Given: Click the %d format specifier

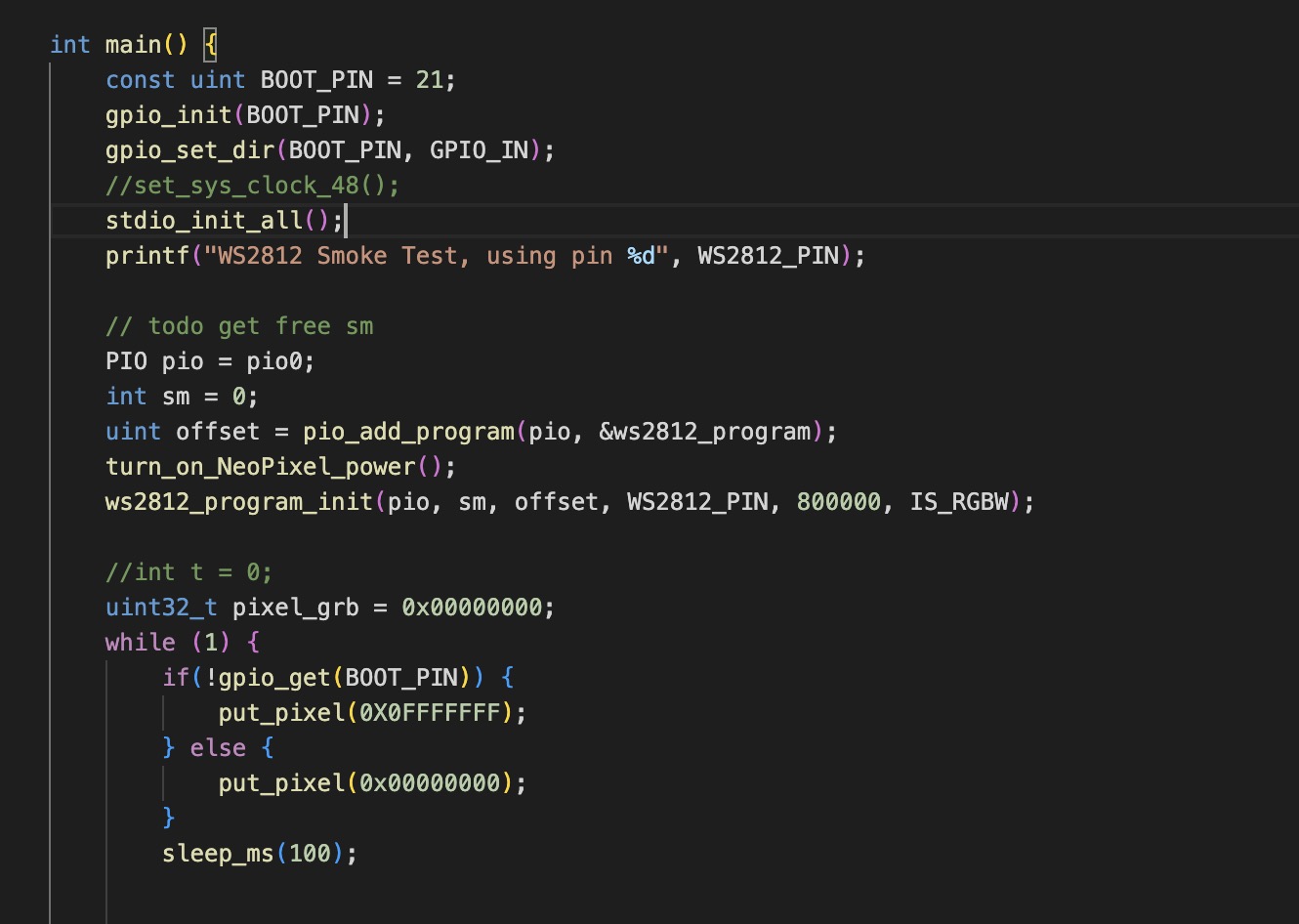Looking at the screenshot, I should pos(641,256).
